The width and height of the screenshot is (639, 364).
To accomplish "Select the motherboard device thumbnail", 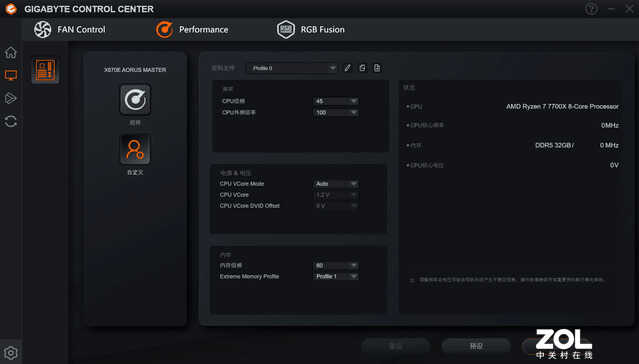I will 45,70.
